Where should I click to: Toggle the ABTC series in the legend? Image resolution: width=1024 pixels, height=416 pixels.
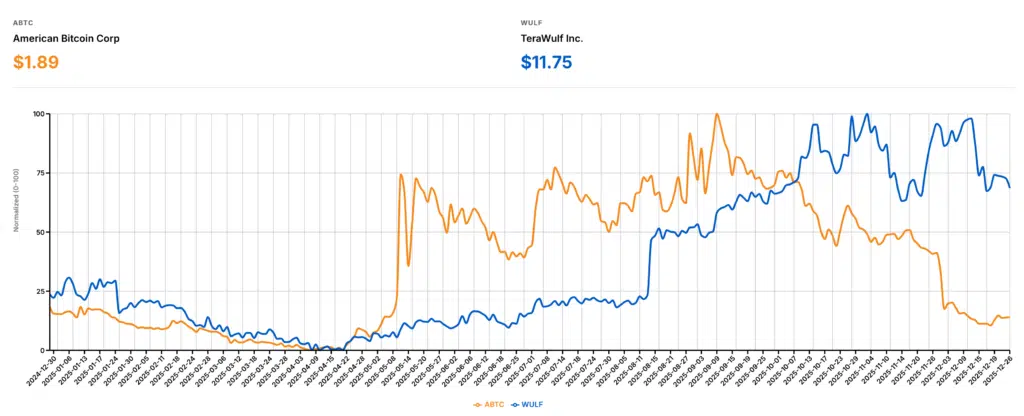click(494, 406)
